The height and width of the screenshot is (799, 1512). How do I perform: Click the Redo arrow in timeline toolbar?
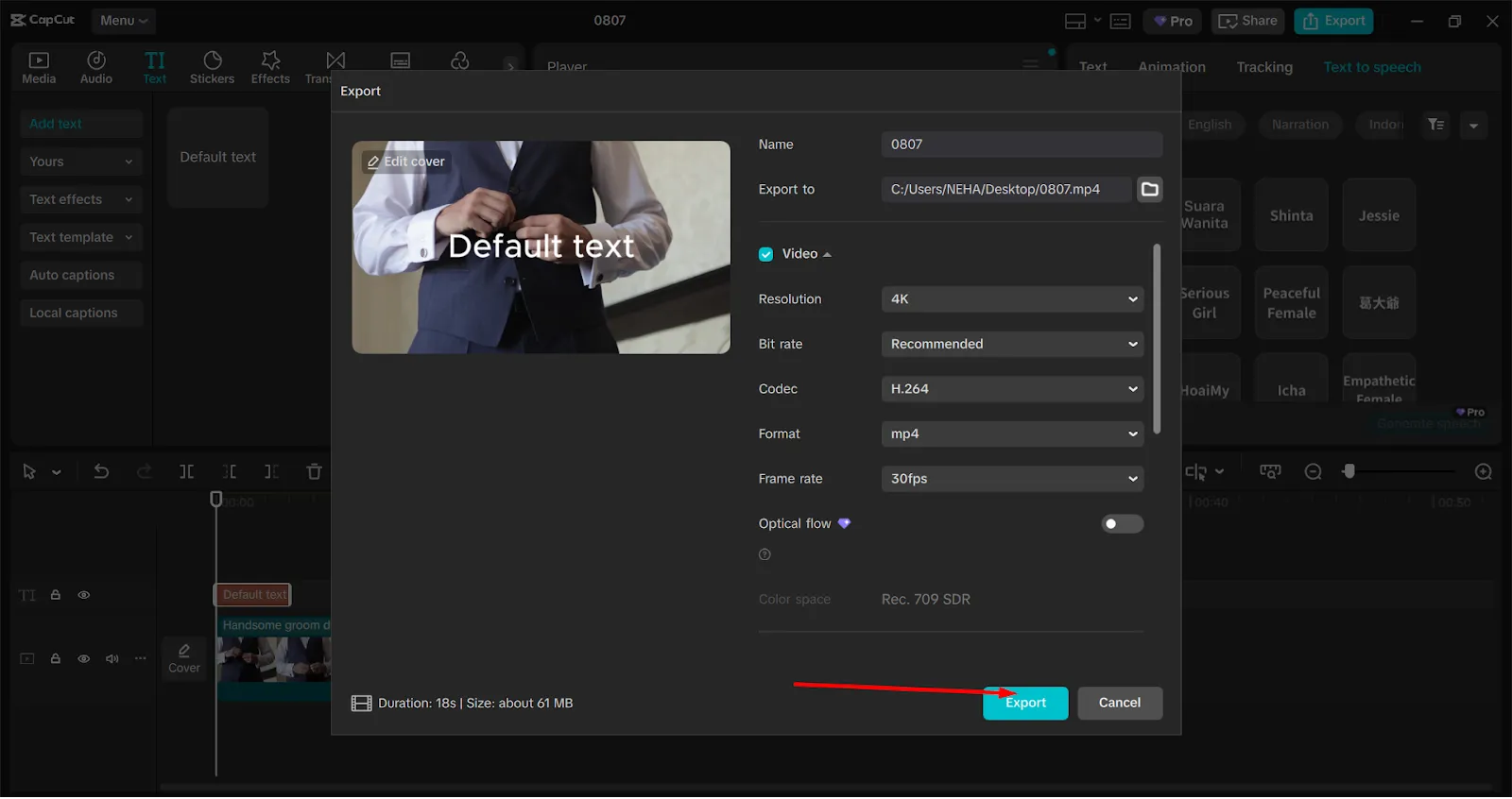[x=144, y=472]
